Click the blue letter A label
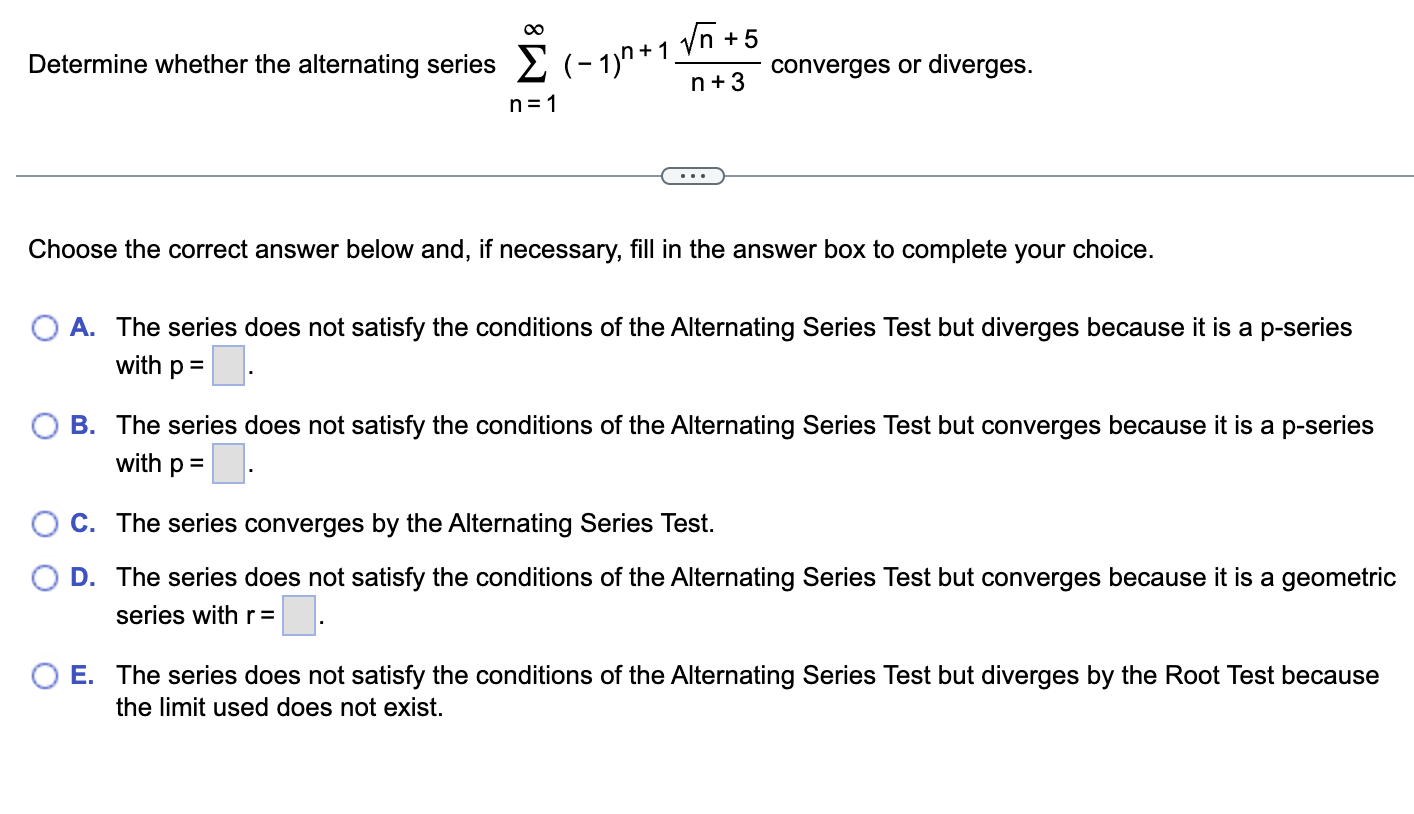The image size is (1414, 814). point(81,327)
